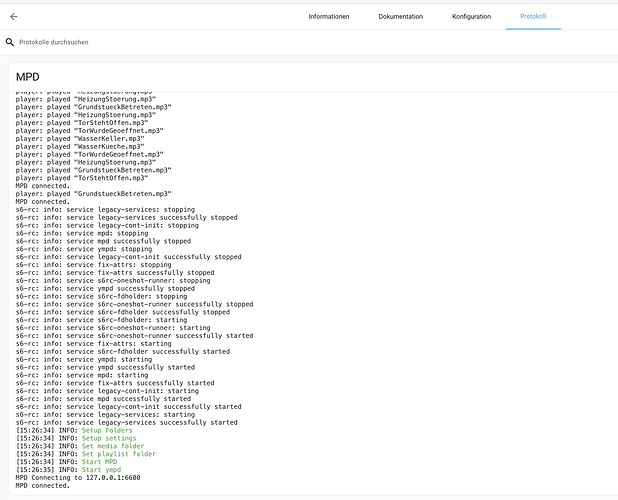The height and width of the screenshot is (500, 618).
Task: Switch to the Dokumentation tab
Action: point(400,17)
